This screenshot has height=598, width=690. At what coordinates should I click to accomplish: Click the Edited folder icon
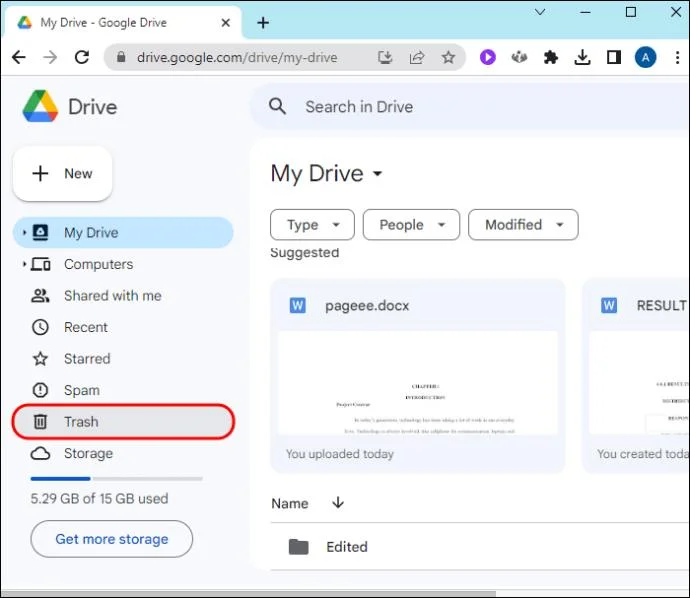click(x=298, y=547)
